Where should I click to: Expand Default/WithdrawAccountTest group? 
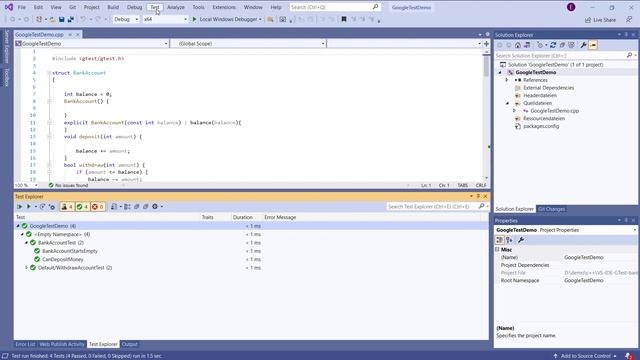pos(27,268)
